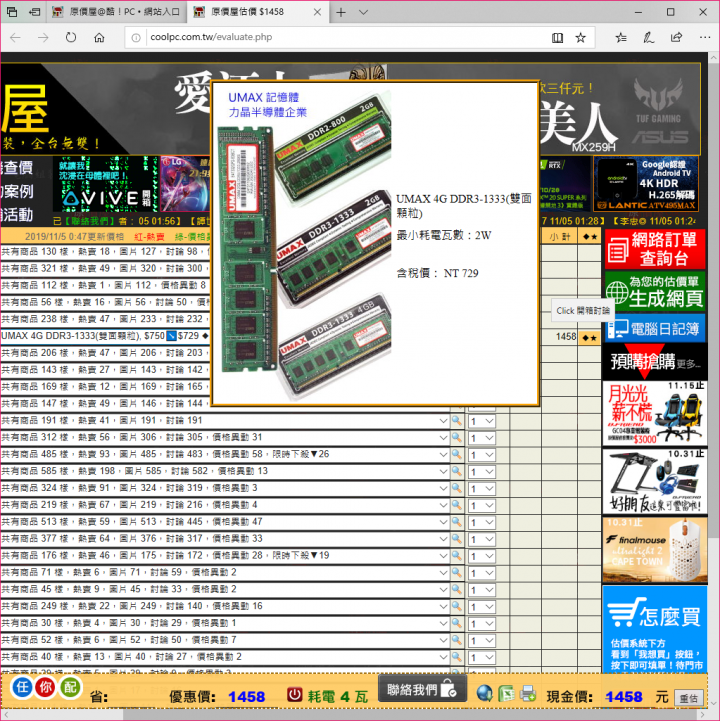The image size is (720, 721).
Task: Click the browser Refresh icon
Action: [x=71, y=37]
